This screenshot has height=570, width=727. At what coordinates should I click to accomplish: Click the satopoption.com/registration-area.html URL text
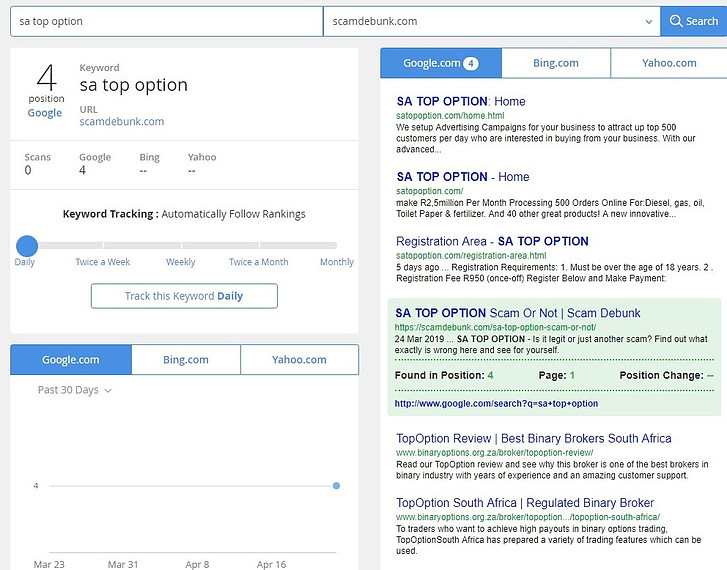(x=471, y=256)
